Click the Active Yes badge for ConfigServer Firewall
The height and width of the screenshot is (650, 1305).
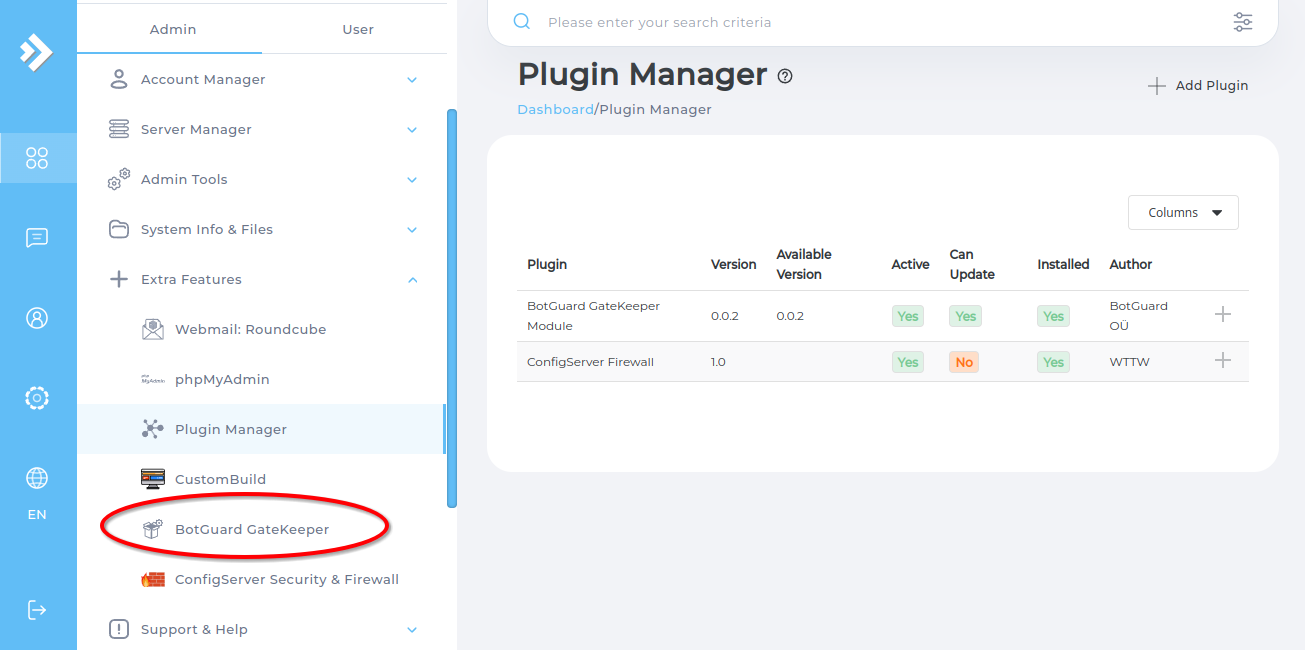click(x=908, y=362)
